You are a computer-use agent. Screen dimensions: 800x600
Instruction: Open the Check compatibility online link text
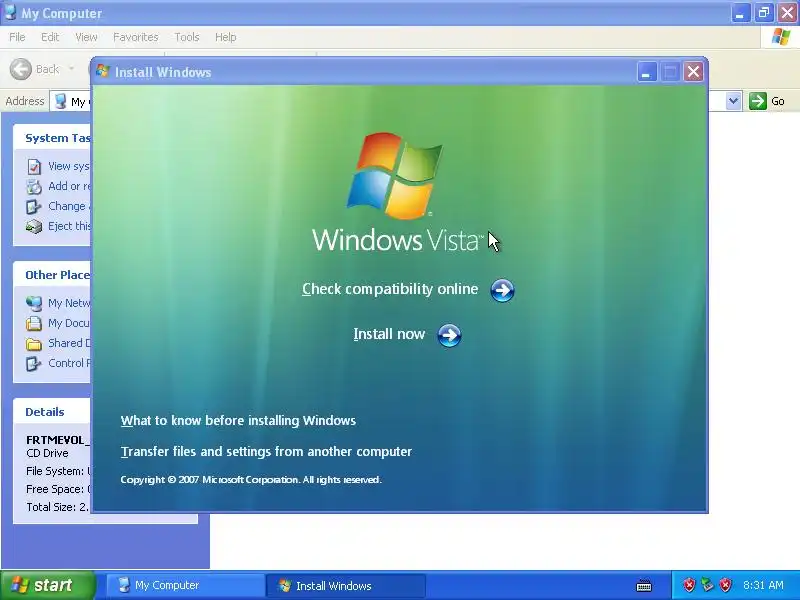pos(390,289)
